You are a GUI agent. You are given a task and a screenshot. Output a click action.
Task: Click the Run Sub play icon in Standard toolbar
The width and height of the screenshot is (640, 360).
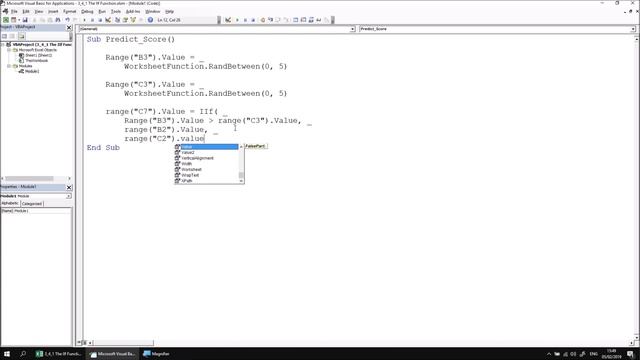tap(84, 20)
